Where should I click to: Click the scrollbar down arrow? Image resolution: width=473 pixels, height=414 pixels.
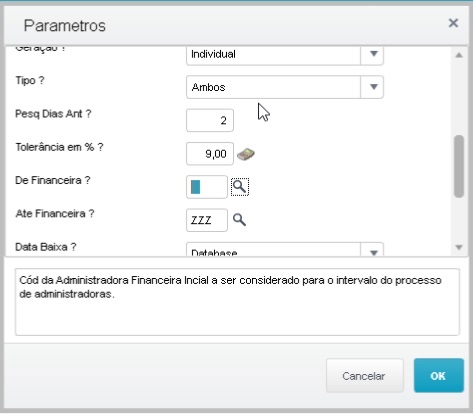click(459, 247)
